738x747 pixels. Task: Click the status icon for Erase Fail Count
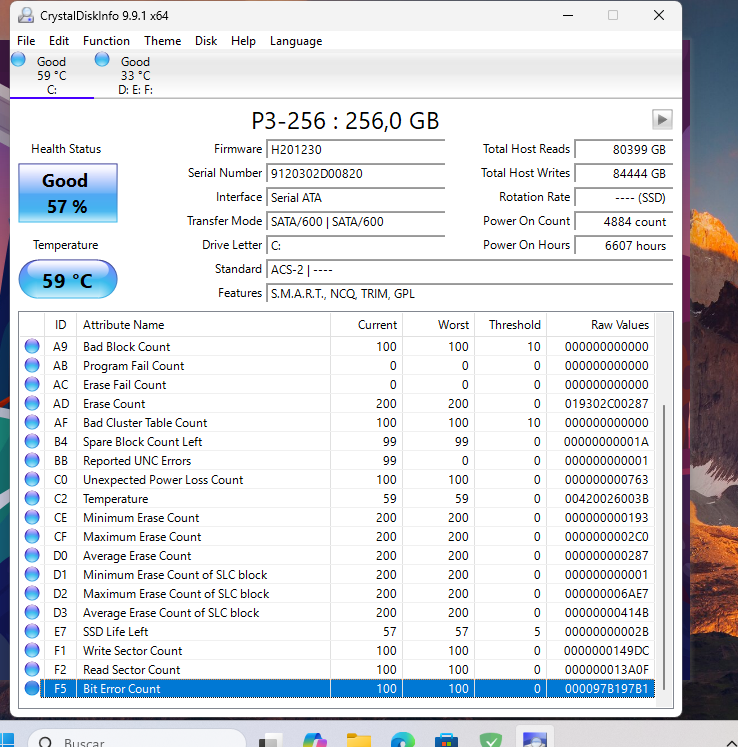coord(32,384)
